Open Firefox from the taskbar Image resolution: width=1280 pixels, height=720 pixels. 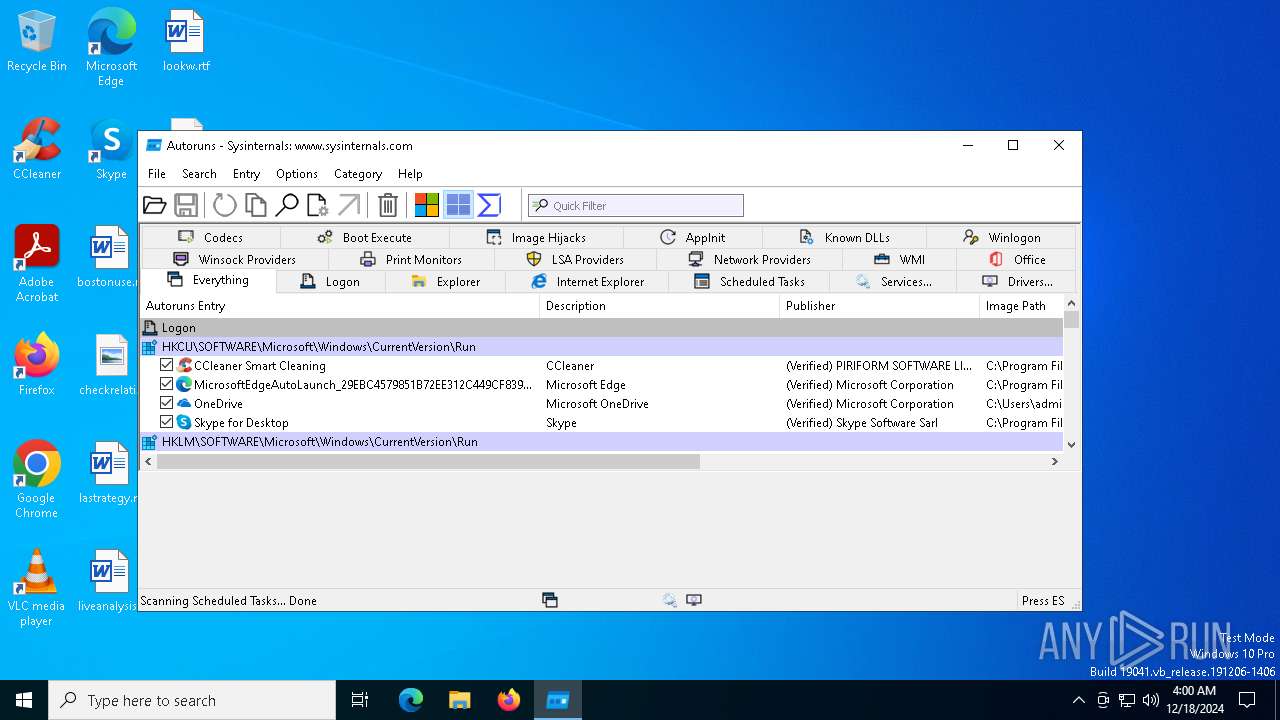(x=509, y=700)
